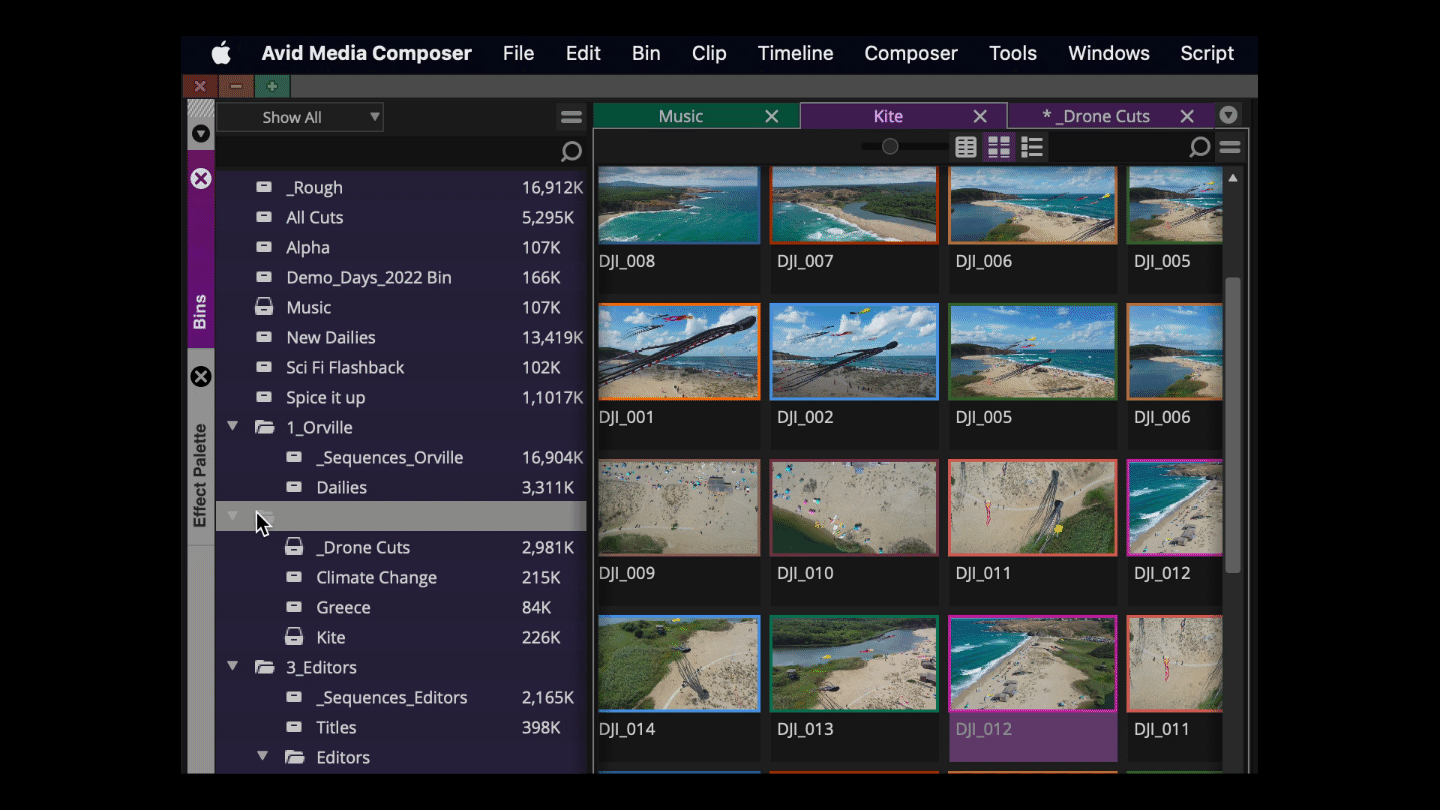
Task: Switch the Kite bin to Text view
Action: pyautogui.click(x=965, y=147)
